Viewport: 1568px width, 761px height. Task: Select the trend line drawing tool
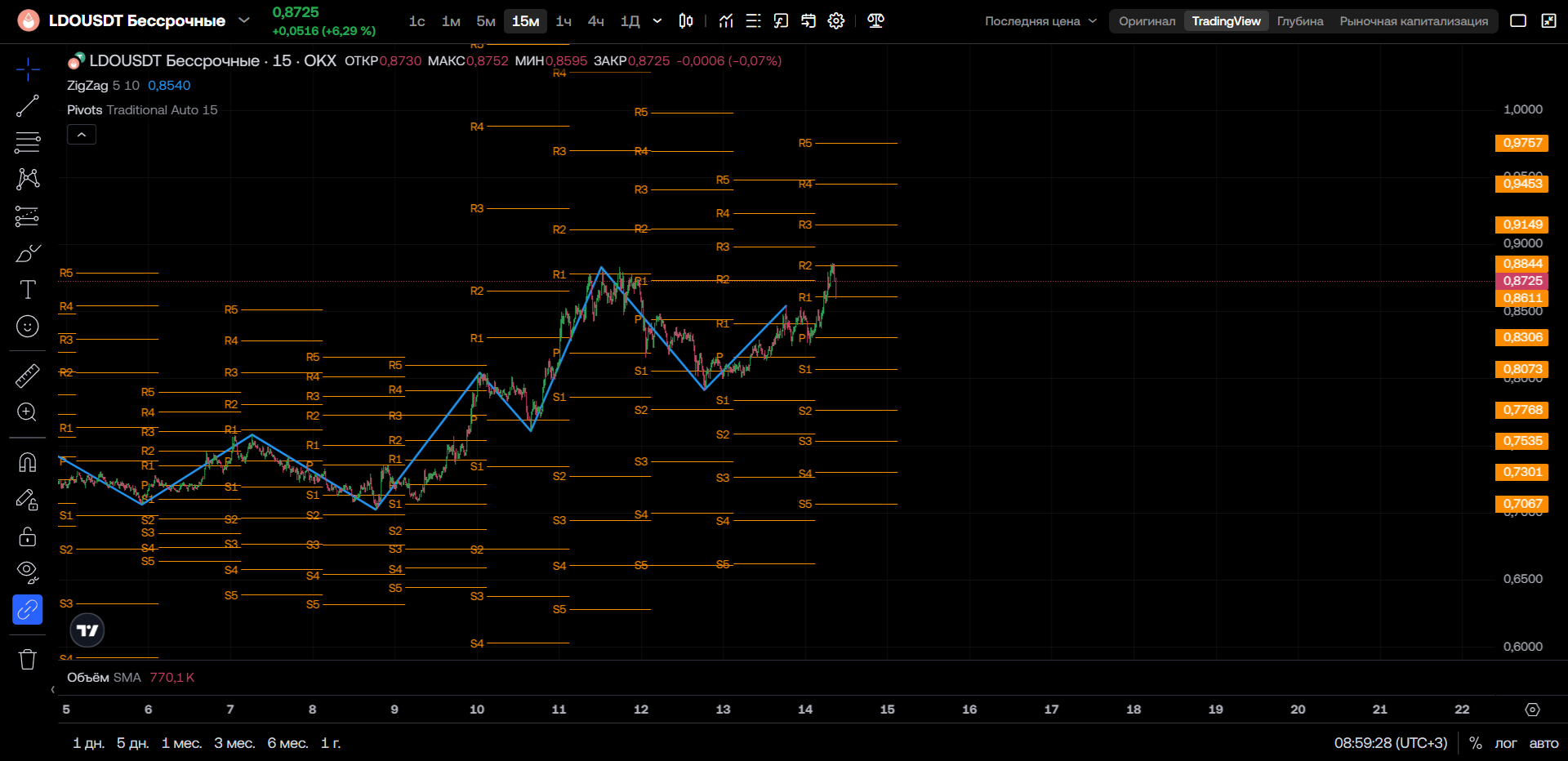pyautogui.click(x=28, y=106)
